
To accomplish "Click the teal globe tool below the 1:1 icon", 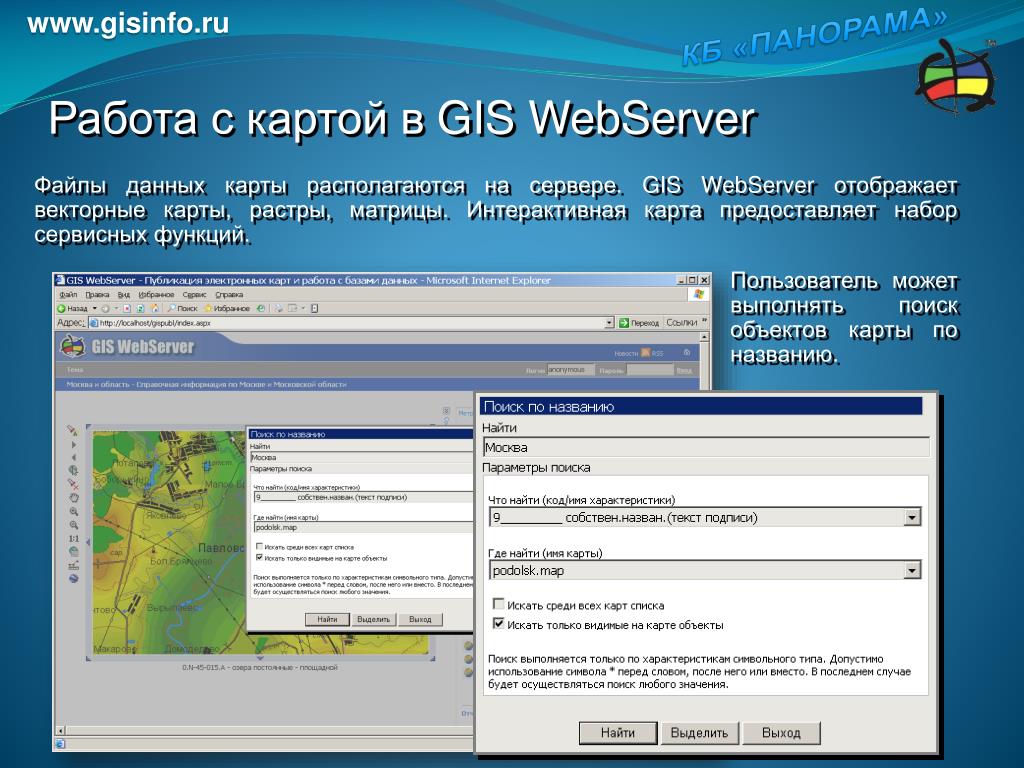I will point(74,552).
